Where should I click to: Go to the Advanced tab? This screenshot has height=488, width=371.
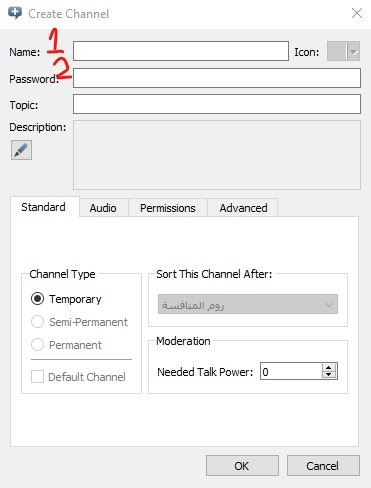tap(243, 208)
